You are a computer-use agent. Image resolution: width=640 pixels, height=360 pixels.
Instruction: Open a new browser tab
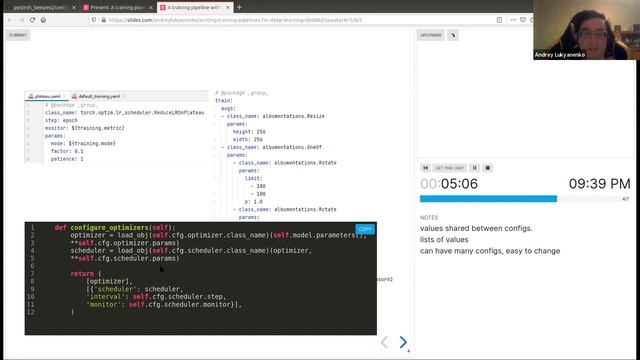239,7
